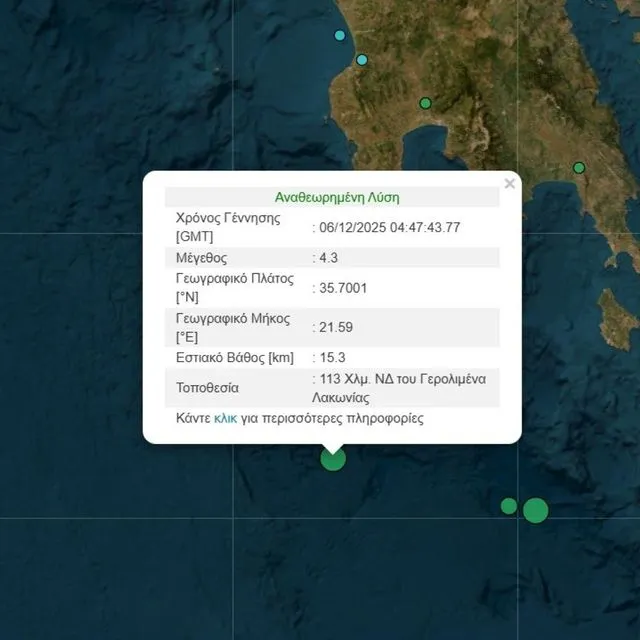Screen dimensions: 640x640
Task: Select the lower cyan marker on west coast
Action: click(362, 60)
